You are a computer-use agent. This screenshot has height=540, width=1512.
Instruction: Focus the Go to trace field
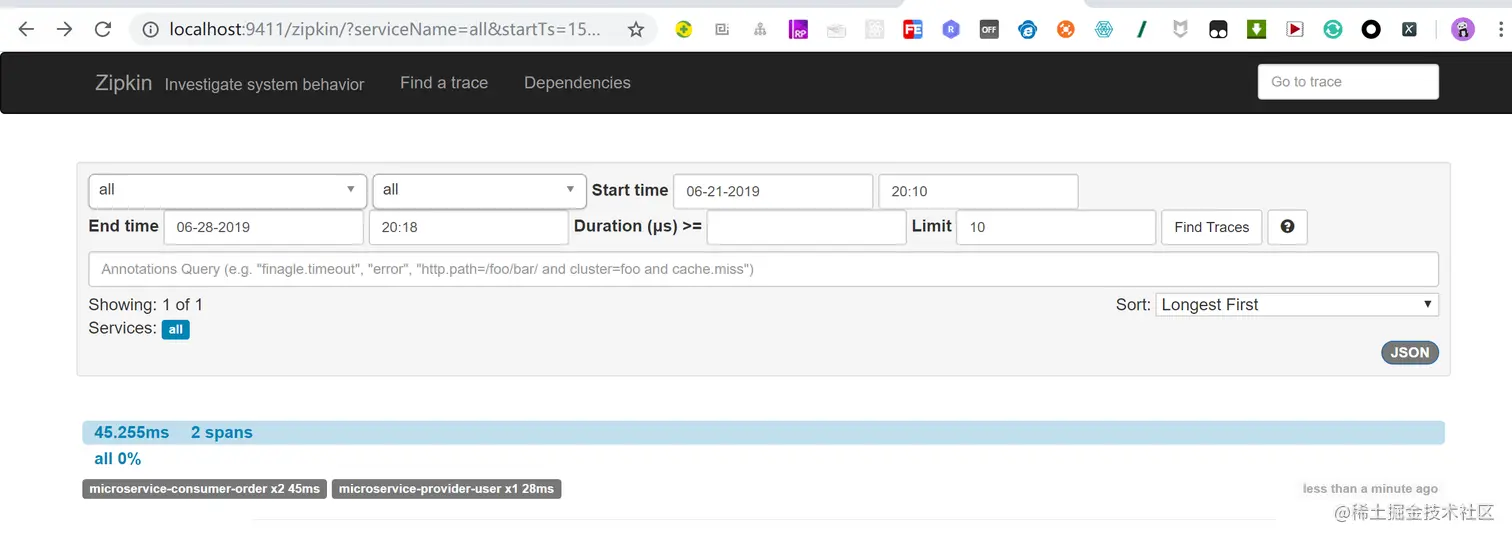pos(1348,82)
